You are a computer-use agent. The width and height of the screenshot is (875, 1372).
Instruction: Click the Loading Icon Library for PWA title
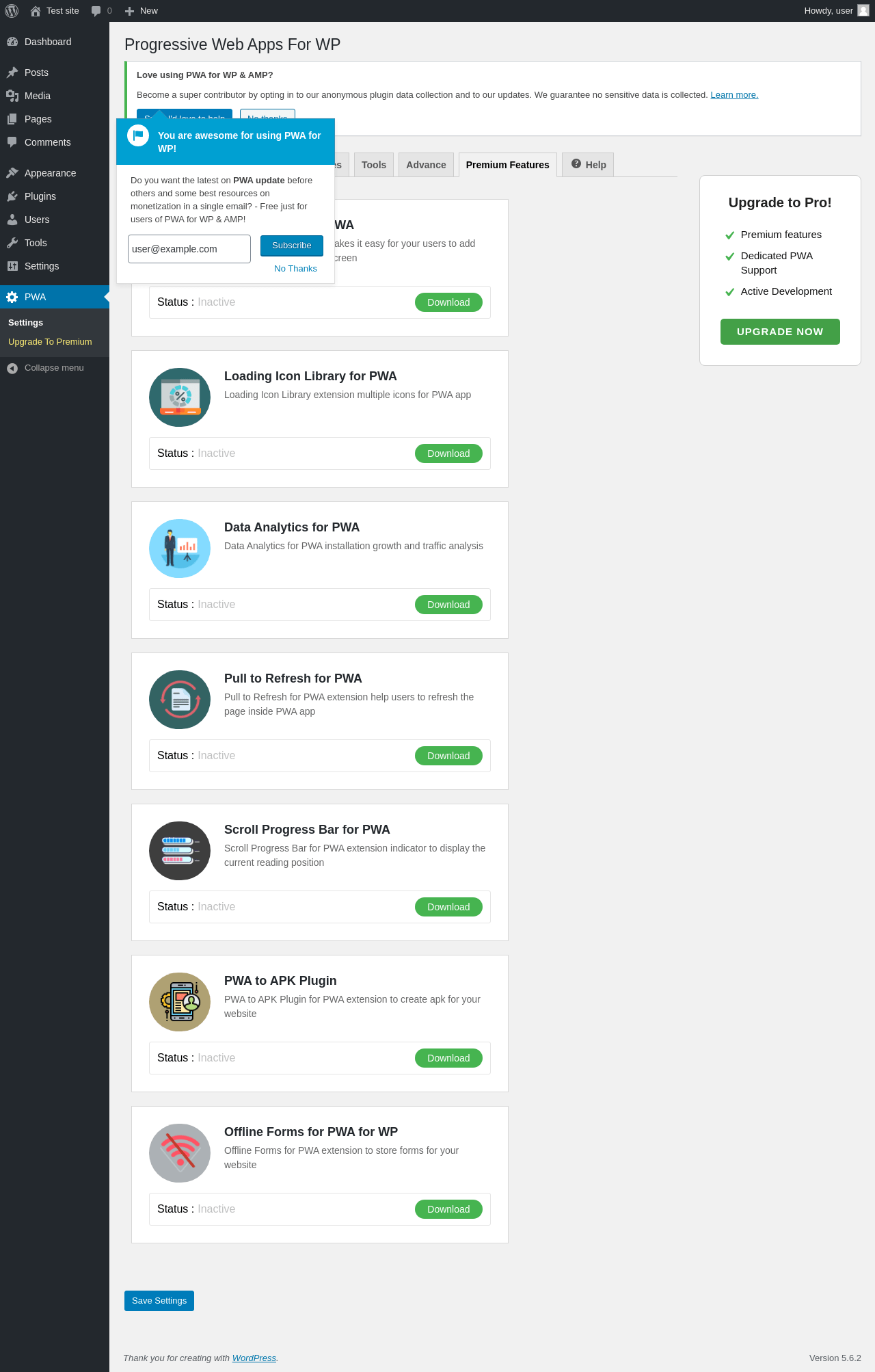[310, 376]
